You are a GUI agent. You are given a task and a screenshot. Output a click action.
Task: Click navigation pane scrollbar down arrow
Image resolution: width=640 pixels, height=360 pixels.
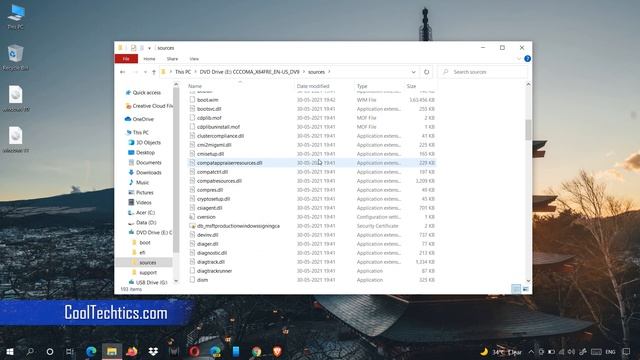coord(176,281)
